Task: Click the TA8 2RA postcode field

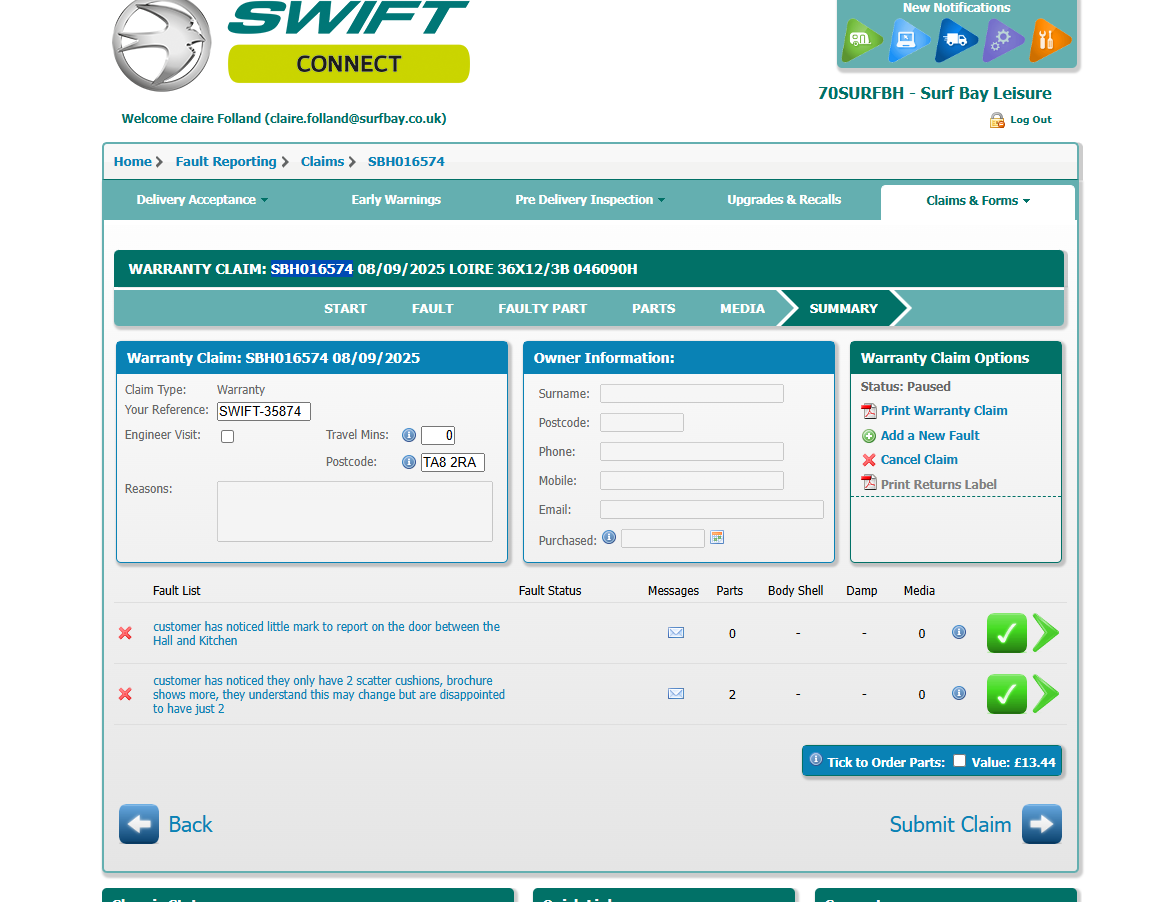Action: coord(453,462)
